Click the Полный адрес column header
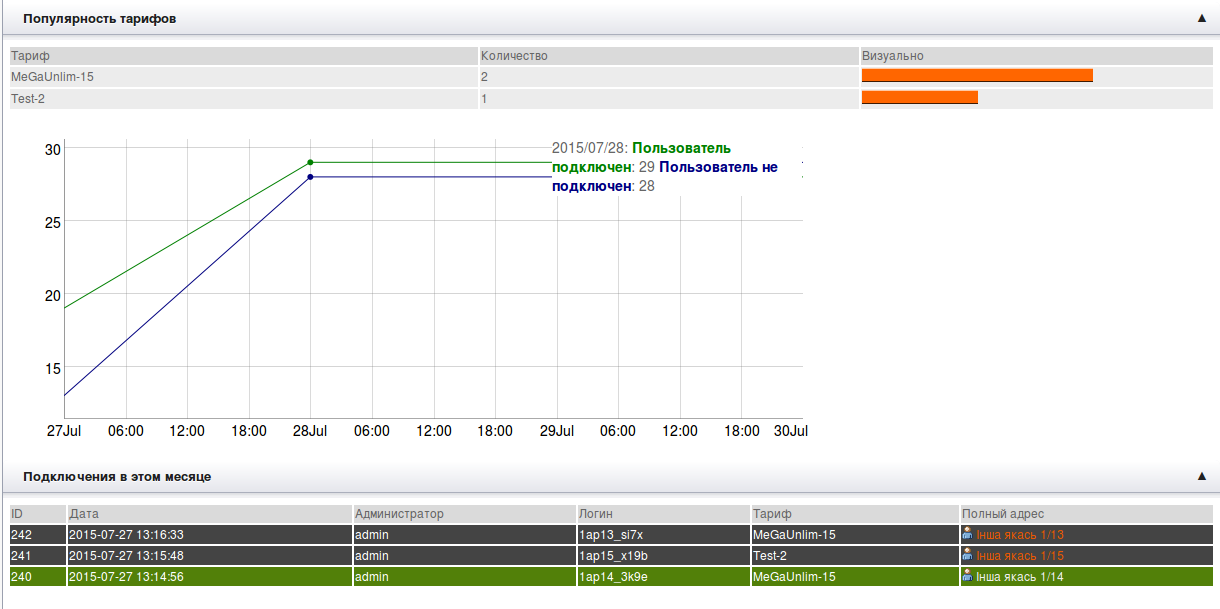Image resolution: width=1220 pixels, height=609 pixels. [x=1003, y=514]
